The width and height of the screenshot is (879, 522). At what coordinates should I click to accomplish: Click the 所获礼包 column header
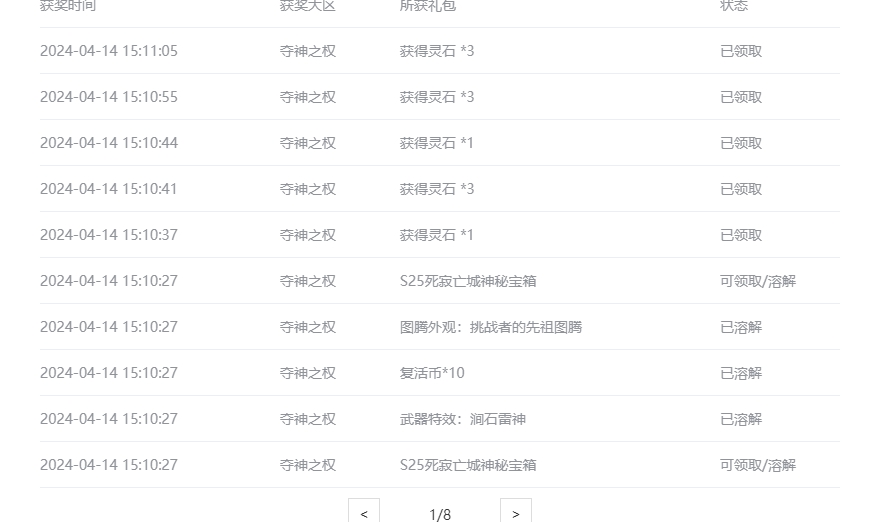pyautogui.click(x=428, y=6)
